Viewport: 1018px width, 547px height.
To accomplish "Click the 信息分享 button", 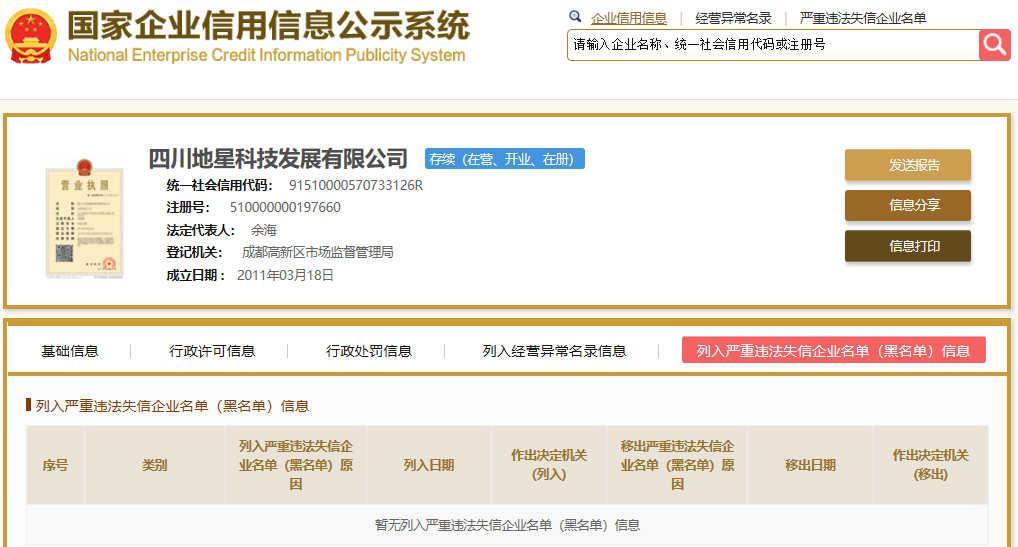I will (x=908, y=205).
